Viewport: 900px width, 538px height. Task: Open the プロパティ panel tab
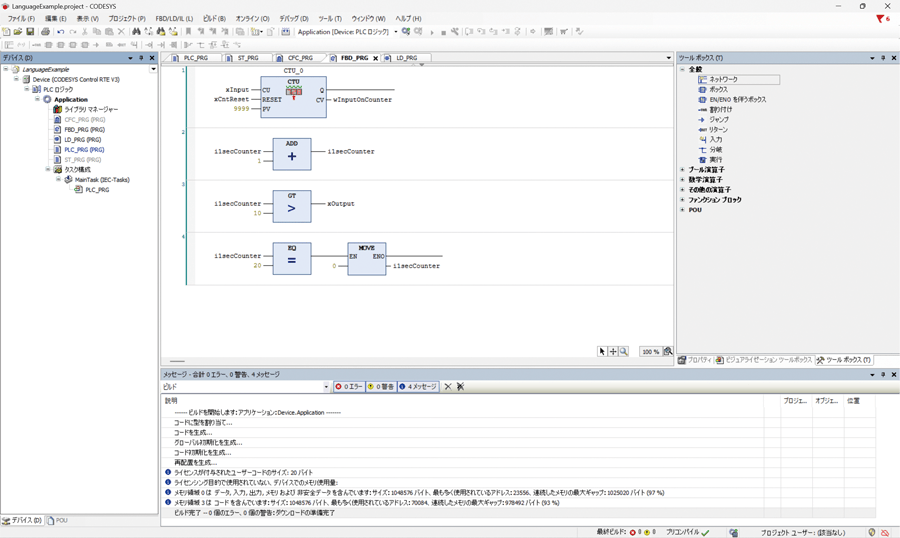(x=695, y=360)
